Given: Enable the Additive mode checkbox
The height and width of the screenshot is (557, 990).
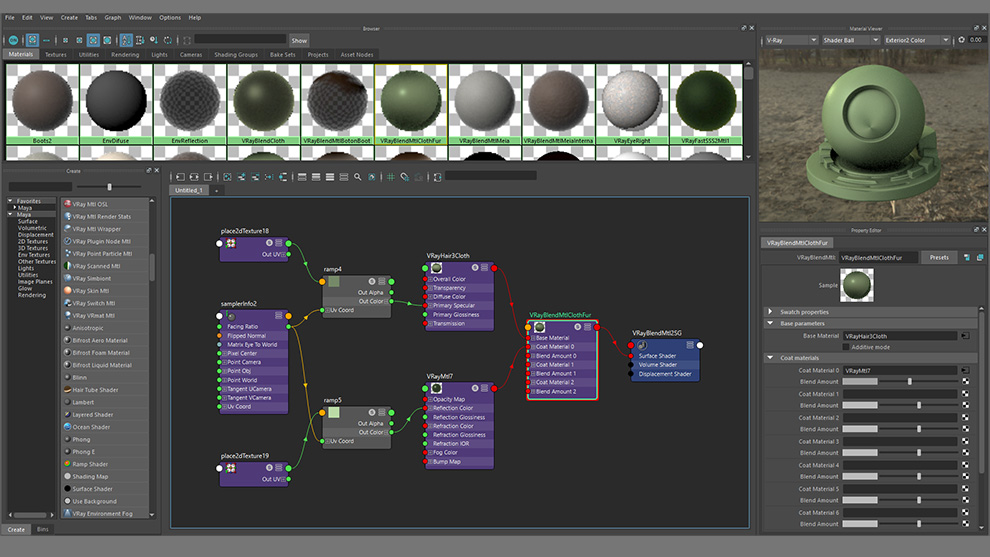Looking at the screenshot, I should (x=846, y=347).
